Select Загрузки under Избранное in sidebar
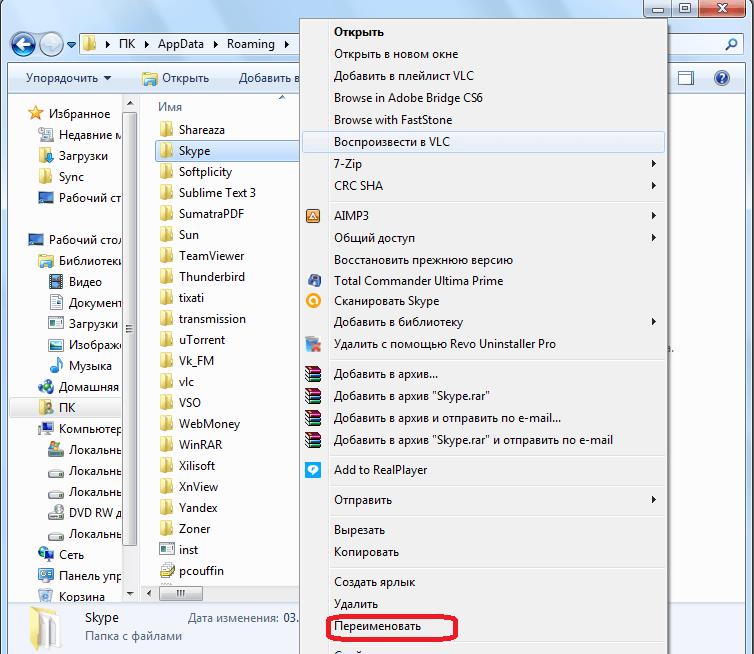The image size is (754, 654). [83, 156]
